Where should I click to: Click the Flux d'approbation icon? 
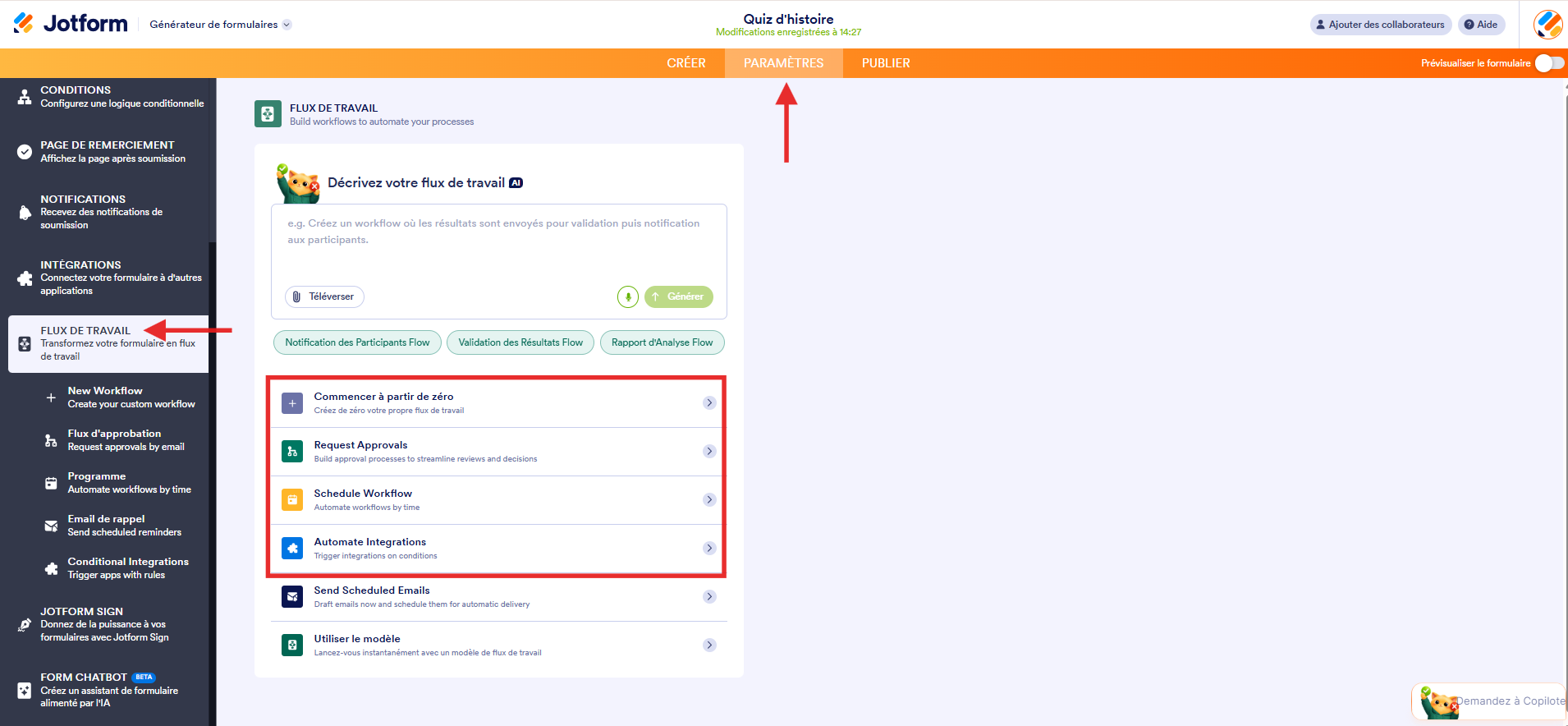(x=51, y=440)
